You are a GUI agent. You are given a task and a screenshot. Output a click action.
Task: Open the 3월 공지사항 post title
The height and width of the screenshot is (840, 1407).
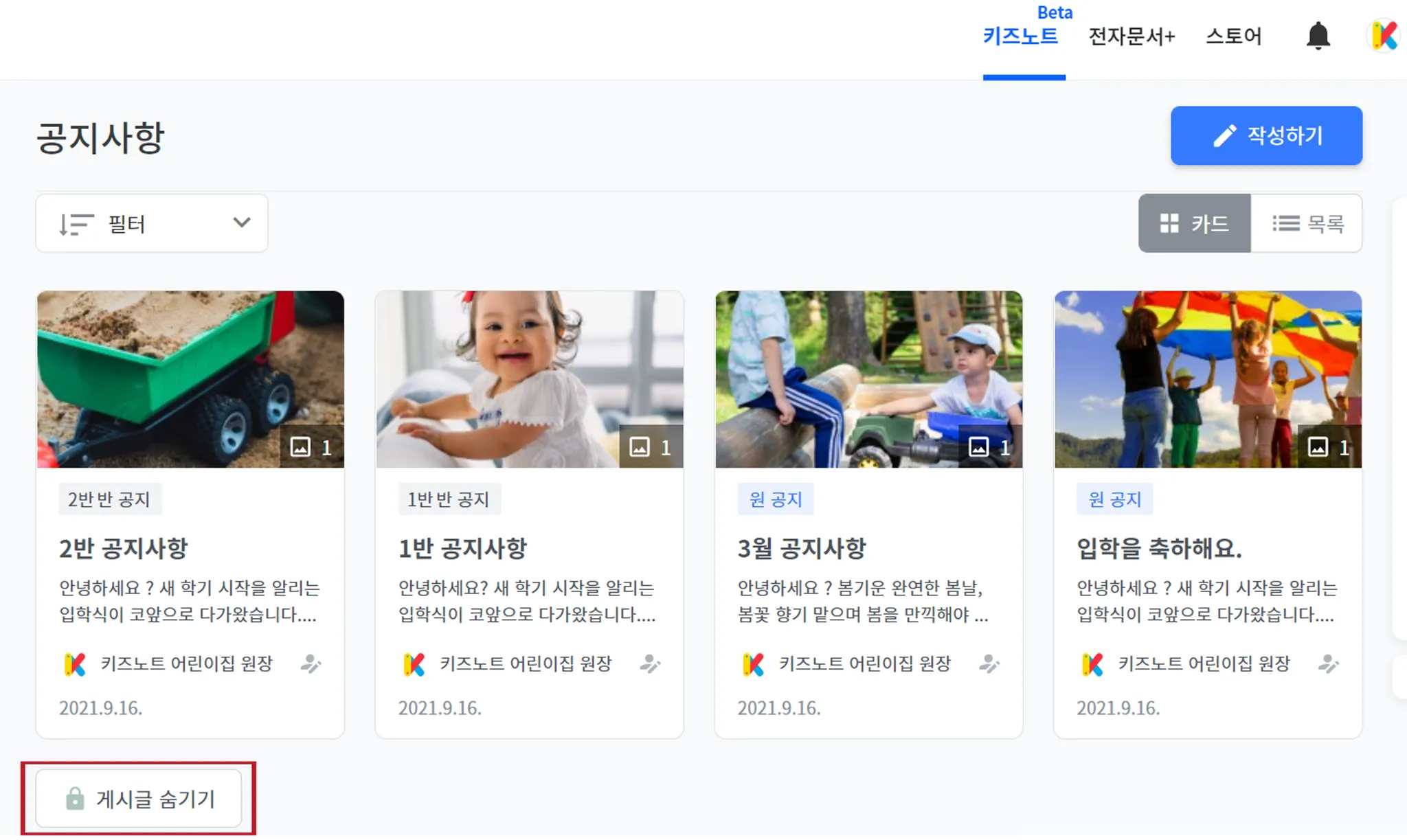(x=801, y=548)
